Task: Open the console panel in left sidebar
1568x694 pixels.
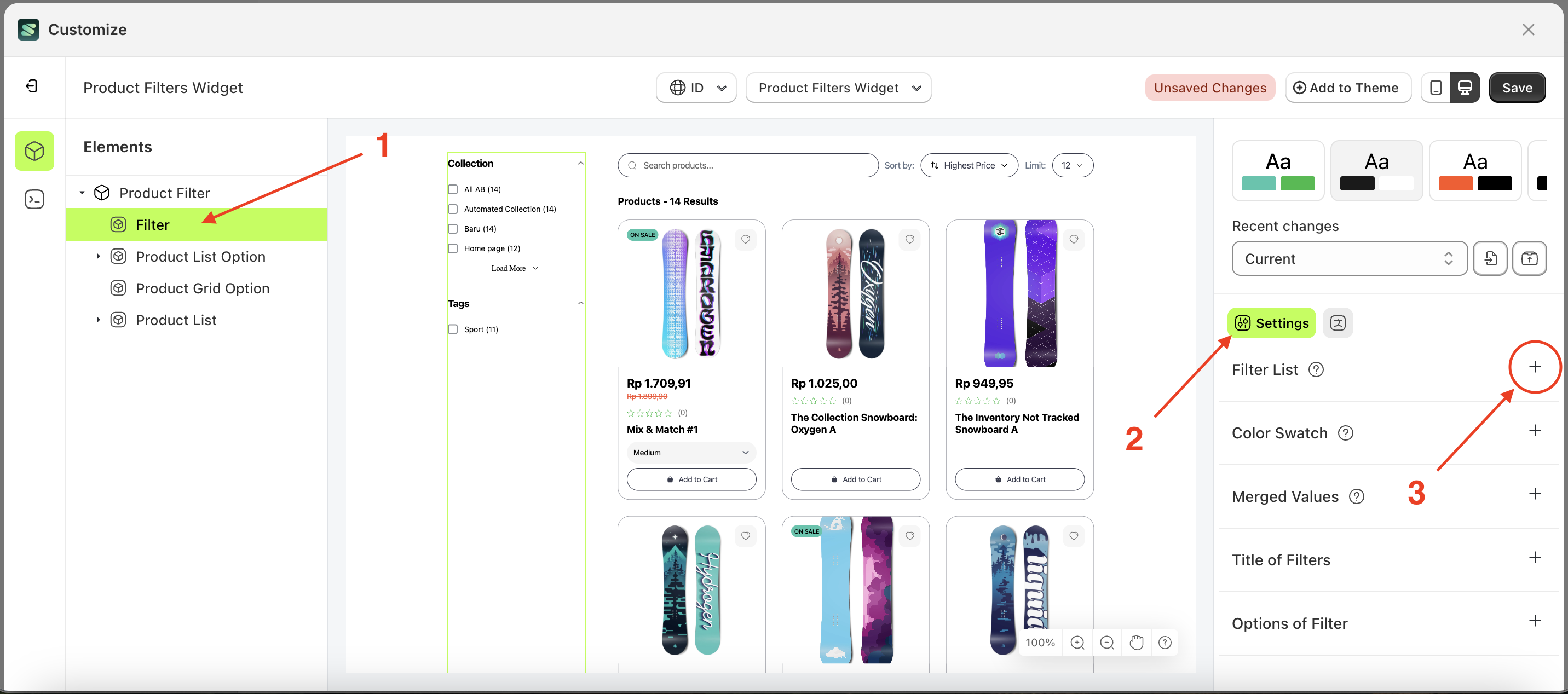Action: point(34,199)
